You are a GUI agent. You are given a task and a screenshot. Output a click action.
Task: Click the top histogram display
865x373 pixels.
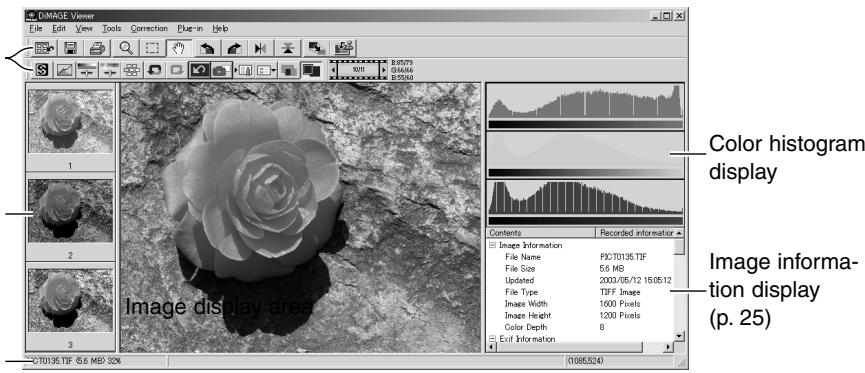point(585,106)
